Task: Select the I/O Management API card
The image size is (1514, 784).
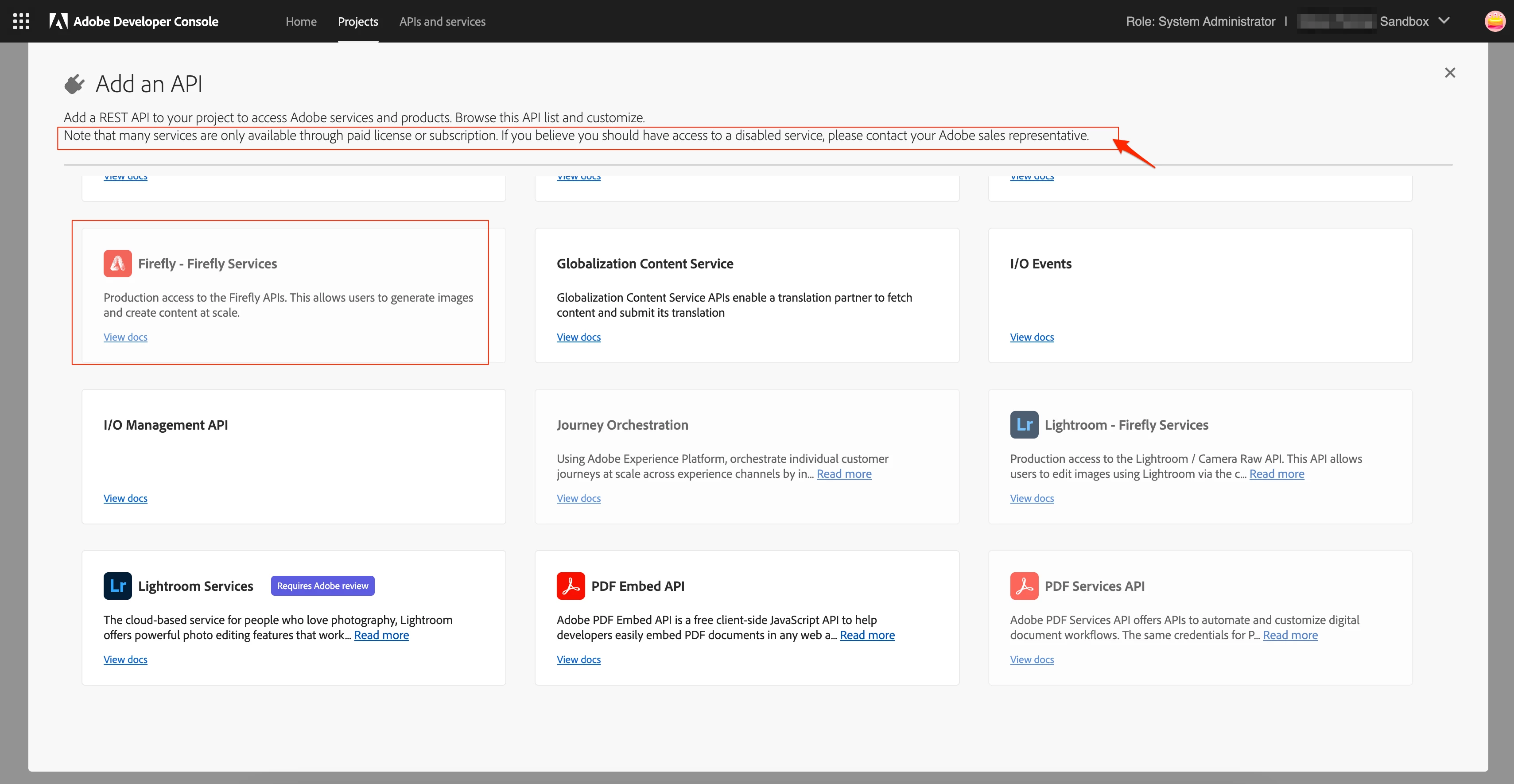Action: tap(293, 456)
